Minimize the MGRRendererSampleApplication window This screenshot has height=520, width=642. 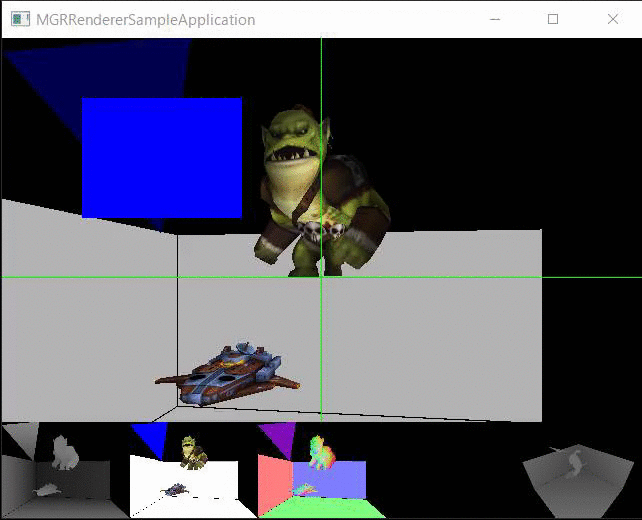495,19
